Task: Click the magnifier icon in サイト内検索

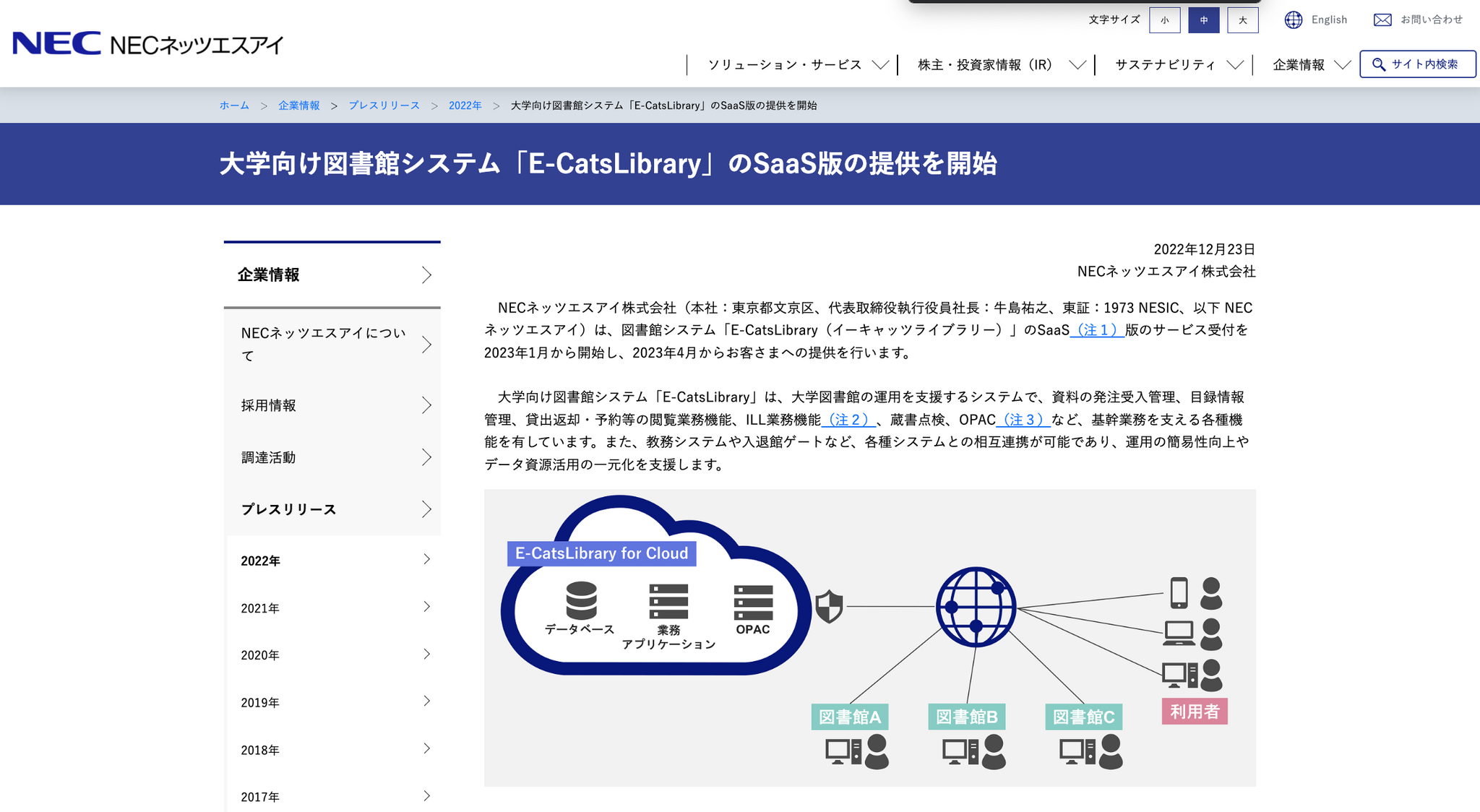Action: (x=1379, y=64)
